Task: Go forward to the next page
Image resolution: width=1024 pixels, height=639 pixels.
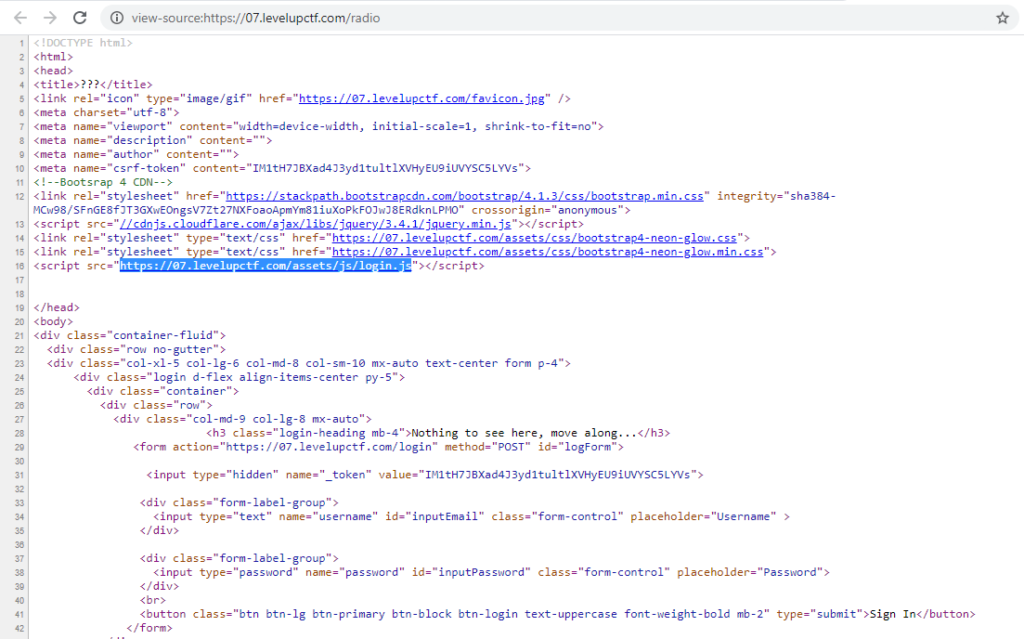Action: [50, 18]
